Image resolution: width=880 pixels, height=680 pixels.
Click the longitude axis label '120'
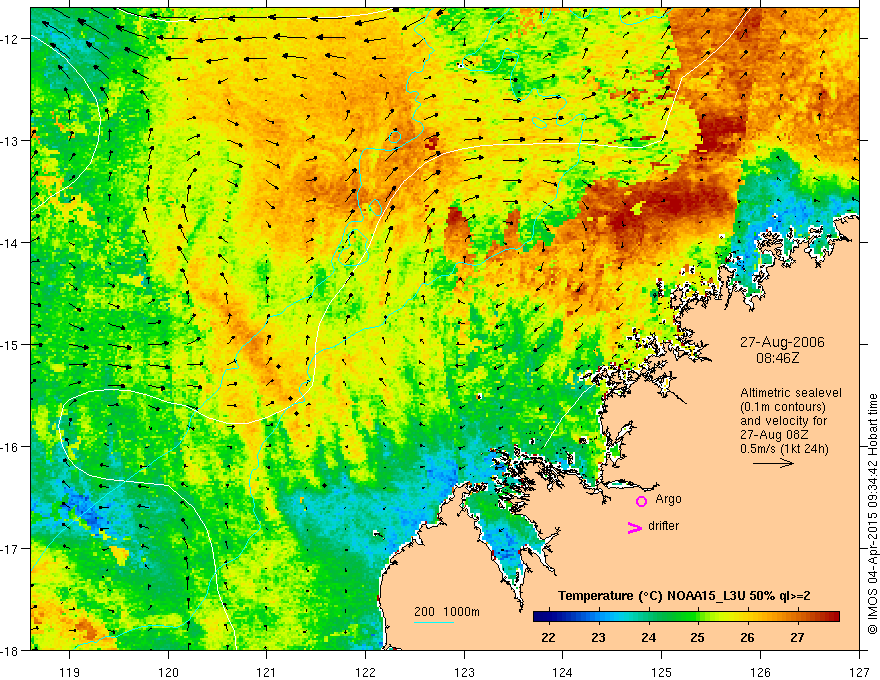click(x=168, y=672)
